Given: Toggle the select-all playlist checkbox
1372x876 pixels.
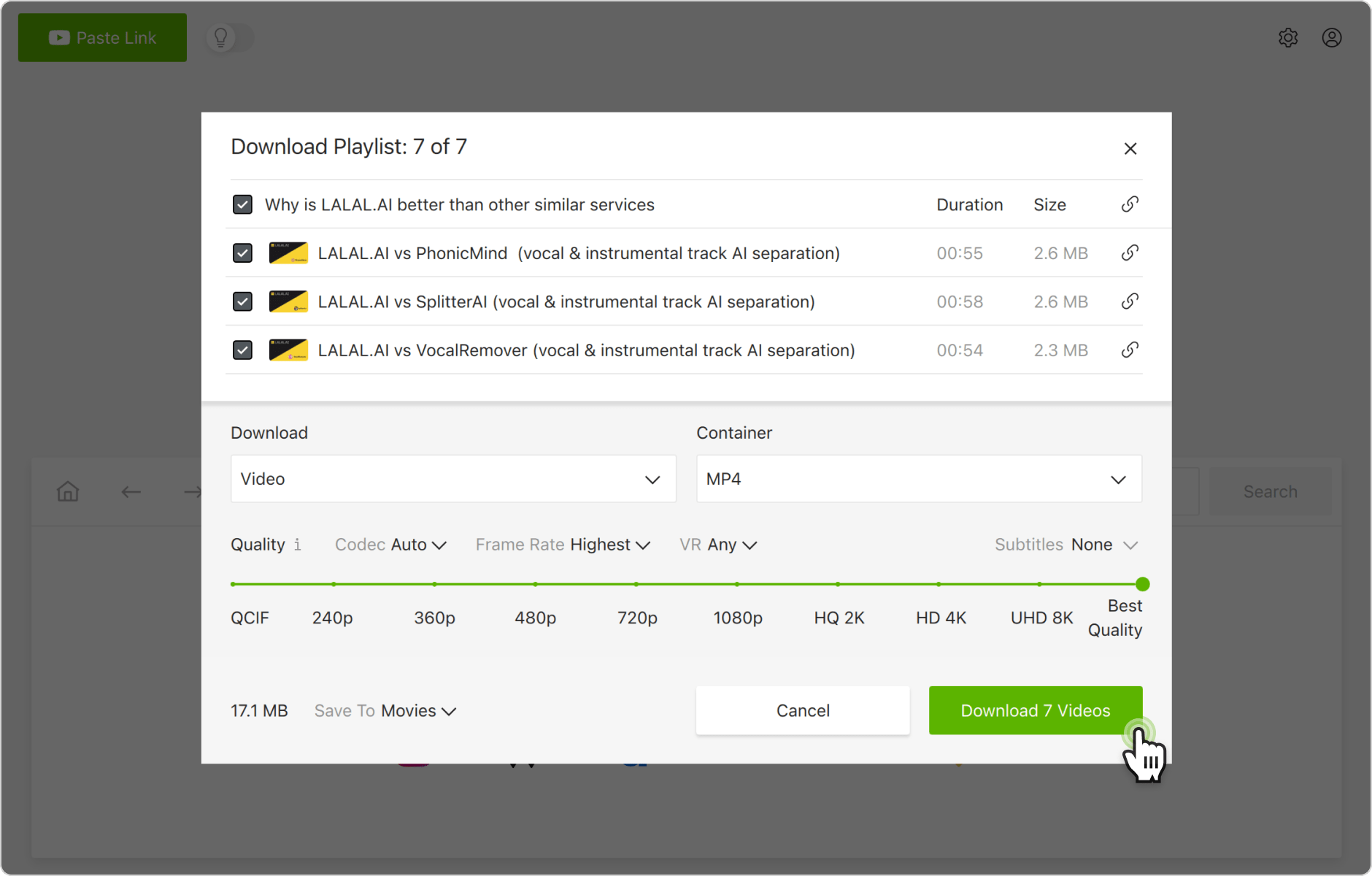Looking at the screenshot, I should click(x=242, y=204).
